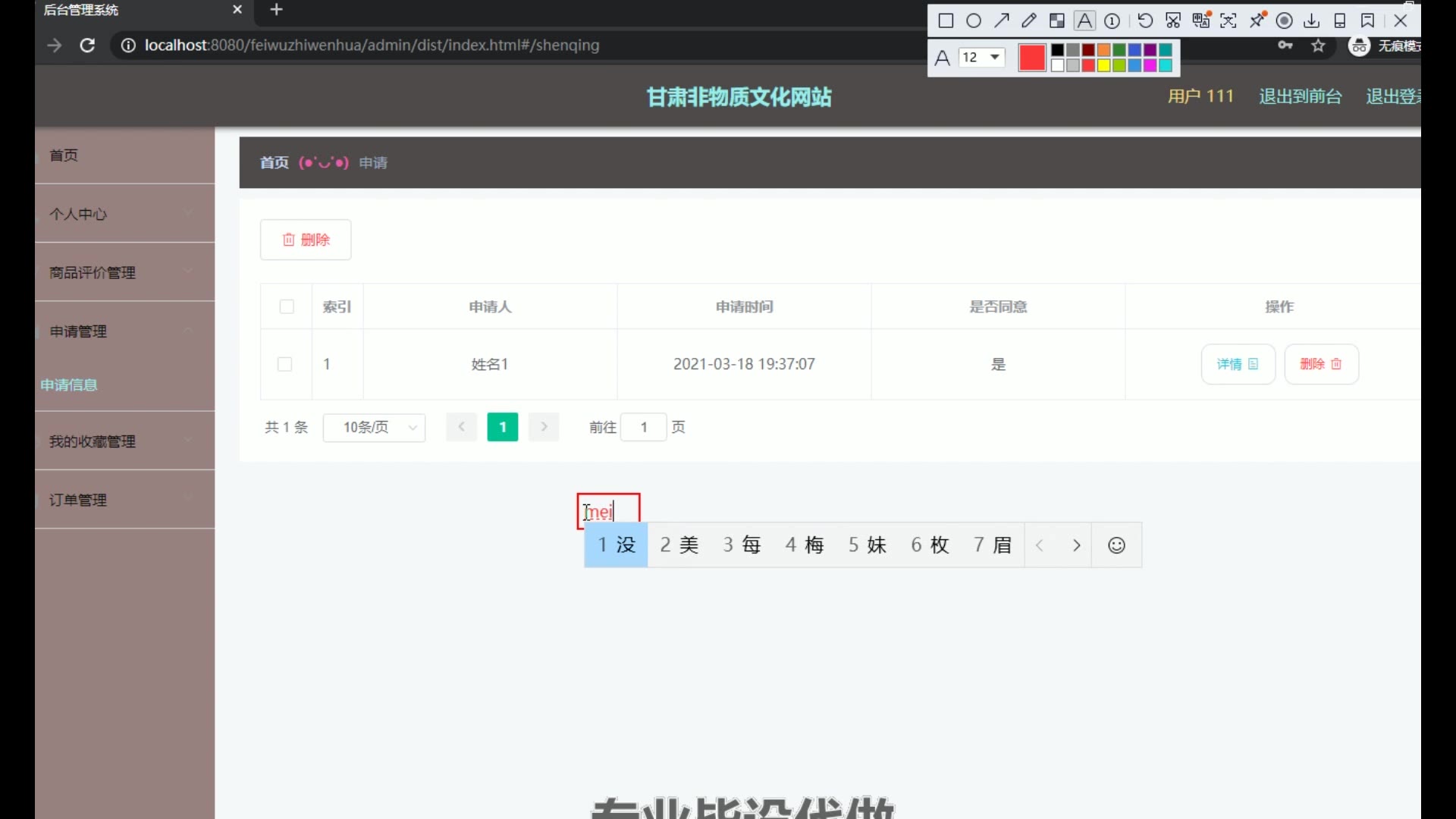1456x819 pixels.
Task: Select the ellipse annotation tool
Action: [x=974, y=21]
